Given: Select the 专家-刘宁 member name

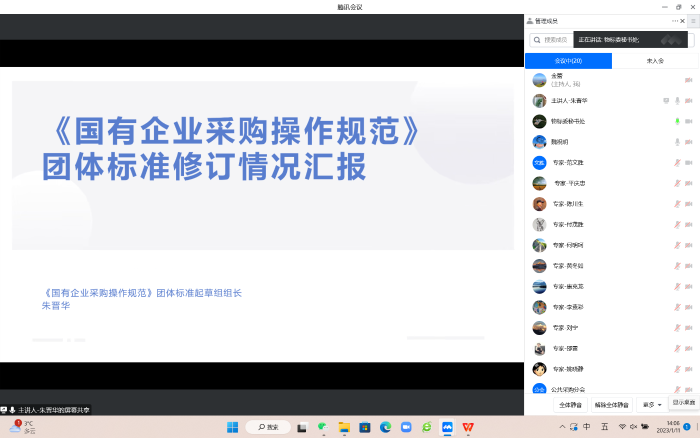Looking at the screenshot, I should 565,328.
